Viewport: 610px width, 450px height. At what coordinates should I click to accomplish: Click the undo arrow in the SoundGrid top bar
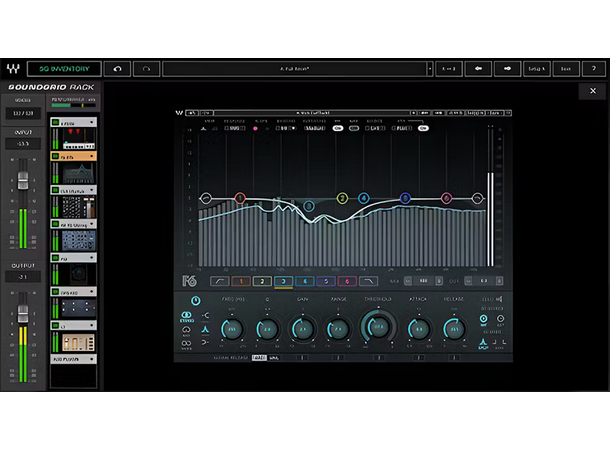coord(117,69)
